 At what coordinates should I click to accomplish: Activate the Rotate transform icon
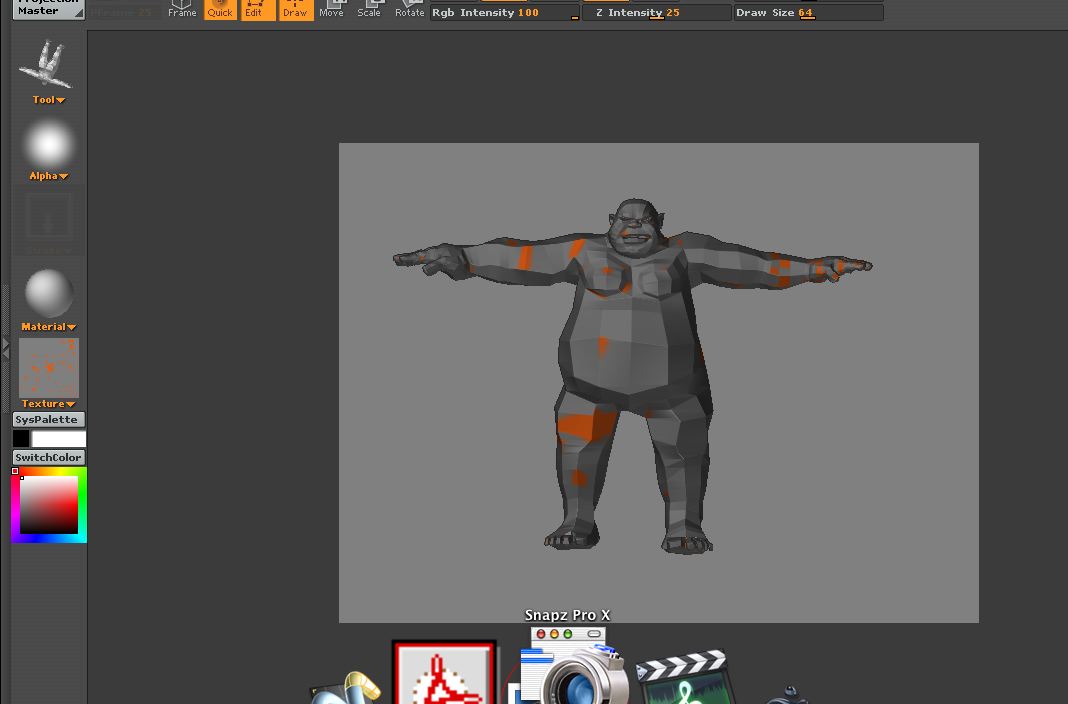[x=408, y=9]
